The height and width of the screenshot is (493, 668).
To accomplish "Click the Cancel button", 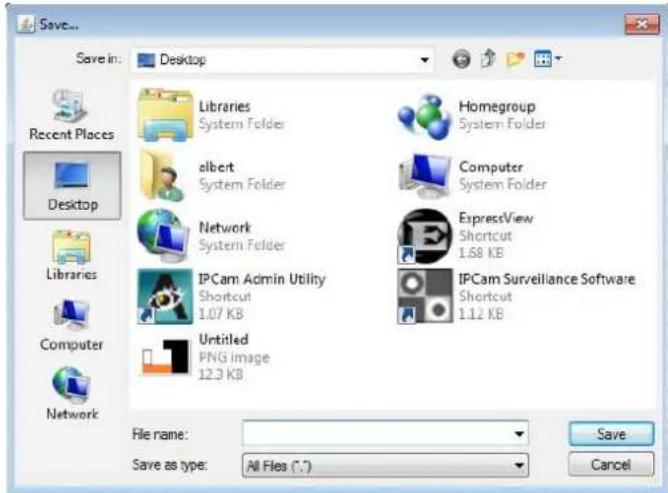I will point(611,464).
